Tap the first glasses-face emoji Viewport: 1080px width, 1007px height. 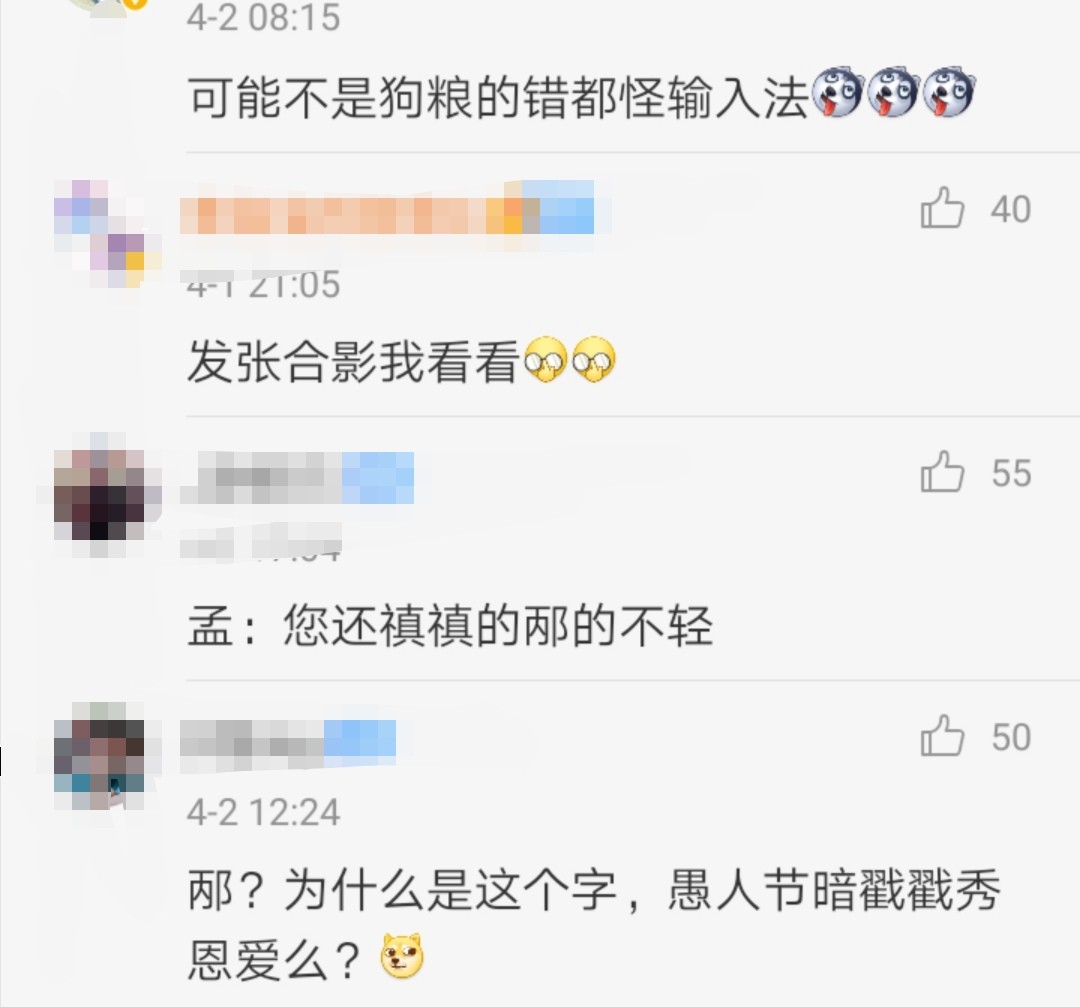click(x=546, y=360)
